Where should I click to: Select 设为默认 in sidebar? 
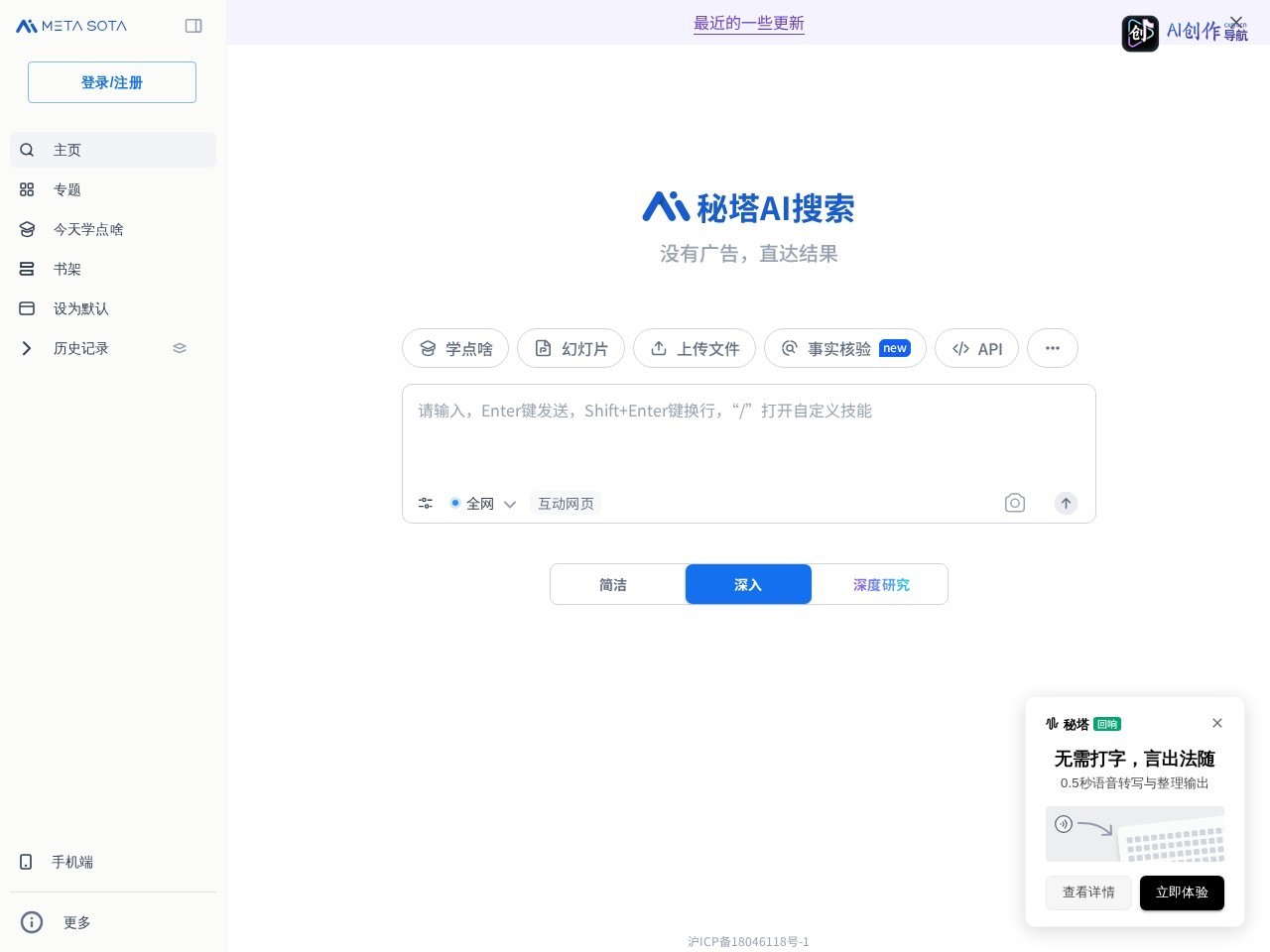coord(113,308)
